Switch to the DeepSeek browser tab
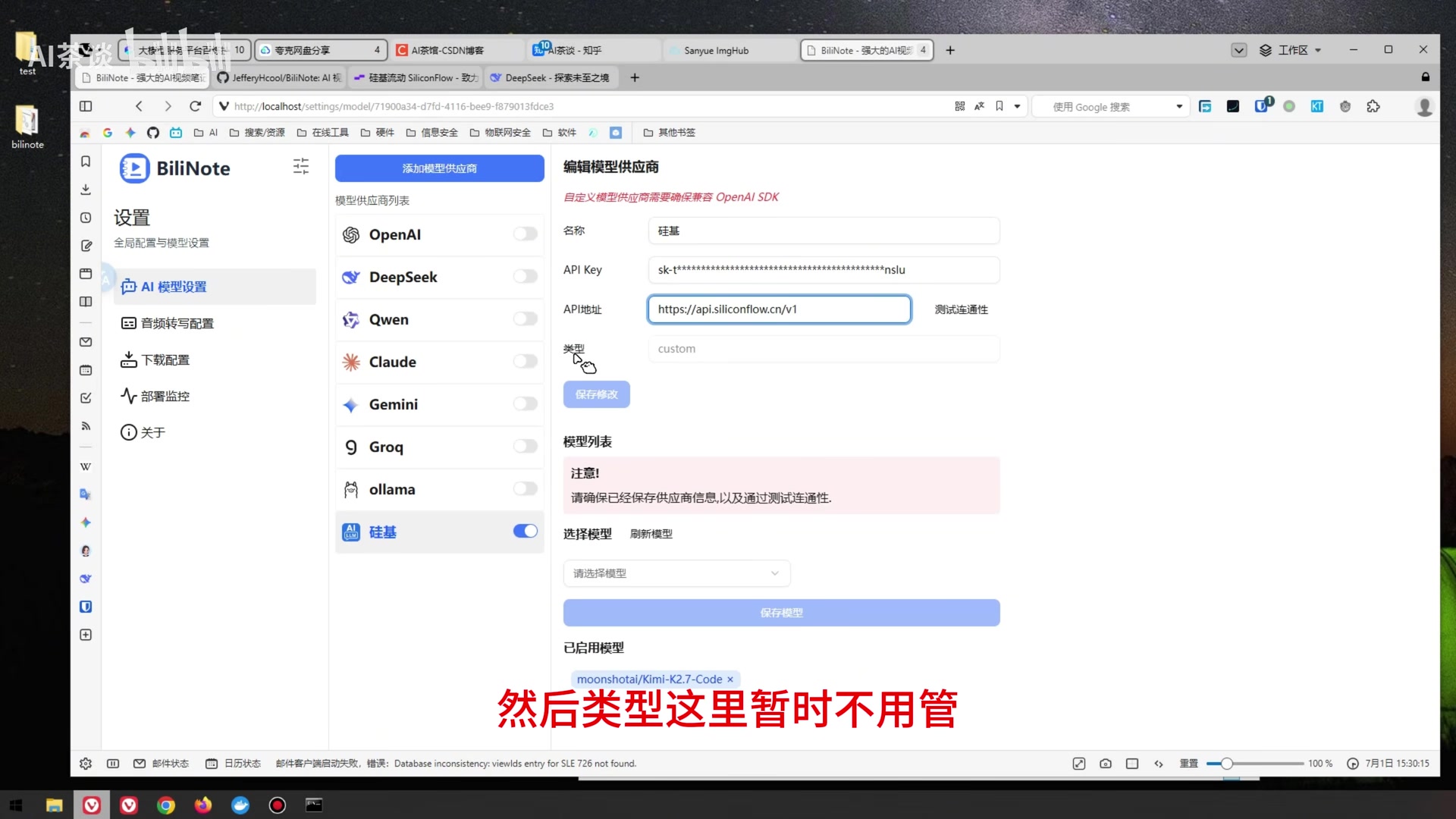This screenshot has width=1456, height=819. [x=551, y=77]
